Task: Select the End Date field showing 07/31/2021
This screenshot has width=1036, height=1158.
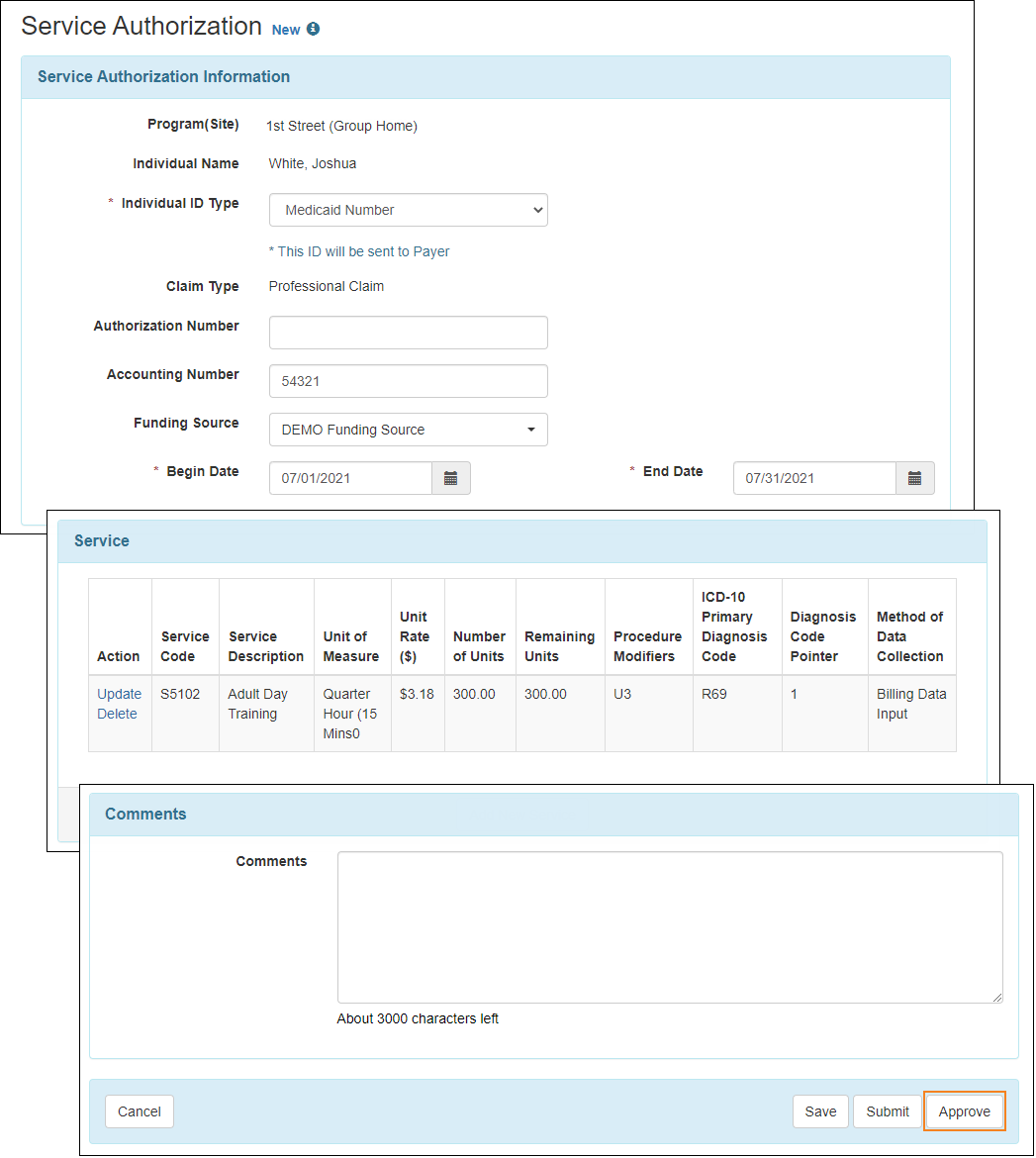Action: click(813, 478)
